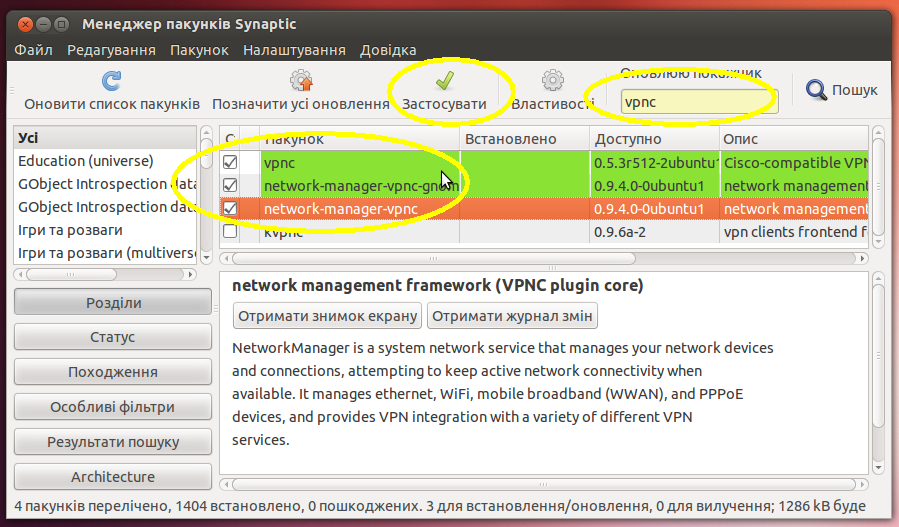
Task: Click the Статус filter button
Action: point(113,337)
